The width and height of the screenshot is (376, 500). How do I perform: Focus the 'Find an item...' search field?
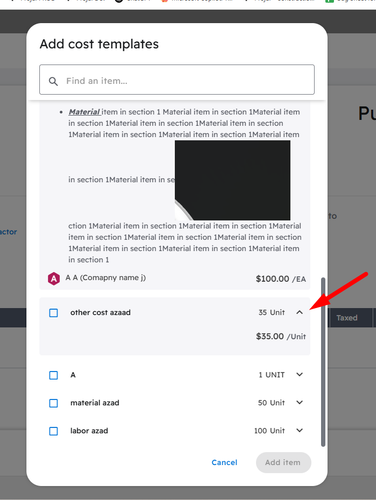click(x=177, y=80)
